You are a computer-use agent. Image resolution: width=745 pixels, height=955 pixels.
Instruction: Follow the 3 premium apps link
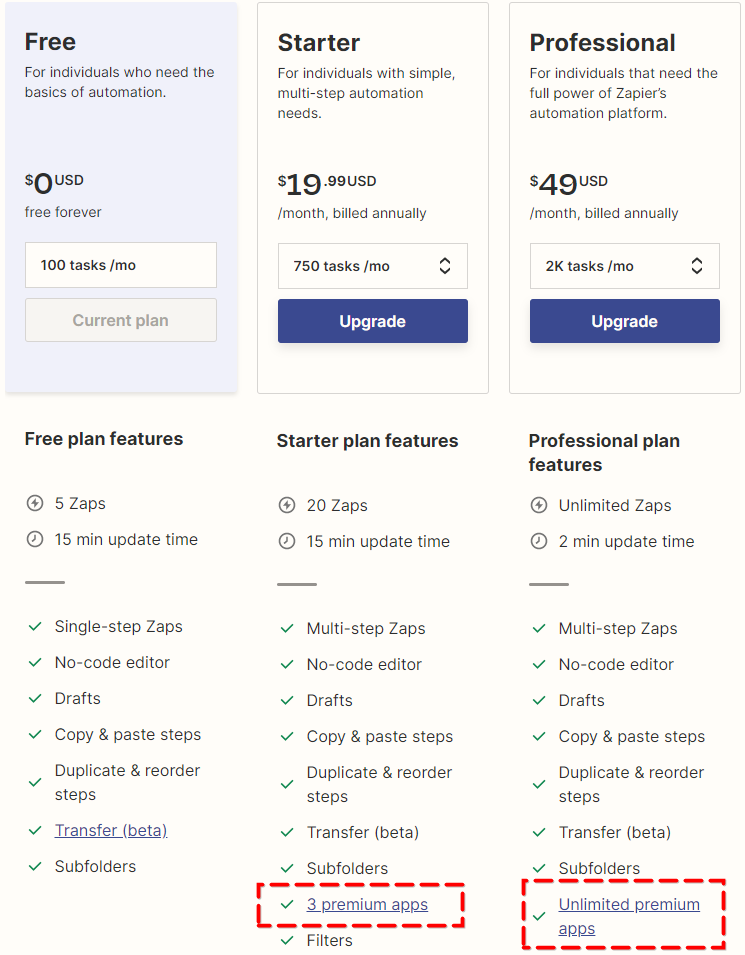[367, 905]
